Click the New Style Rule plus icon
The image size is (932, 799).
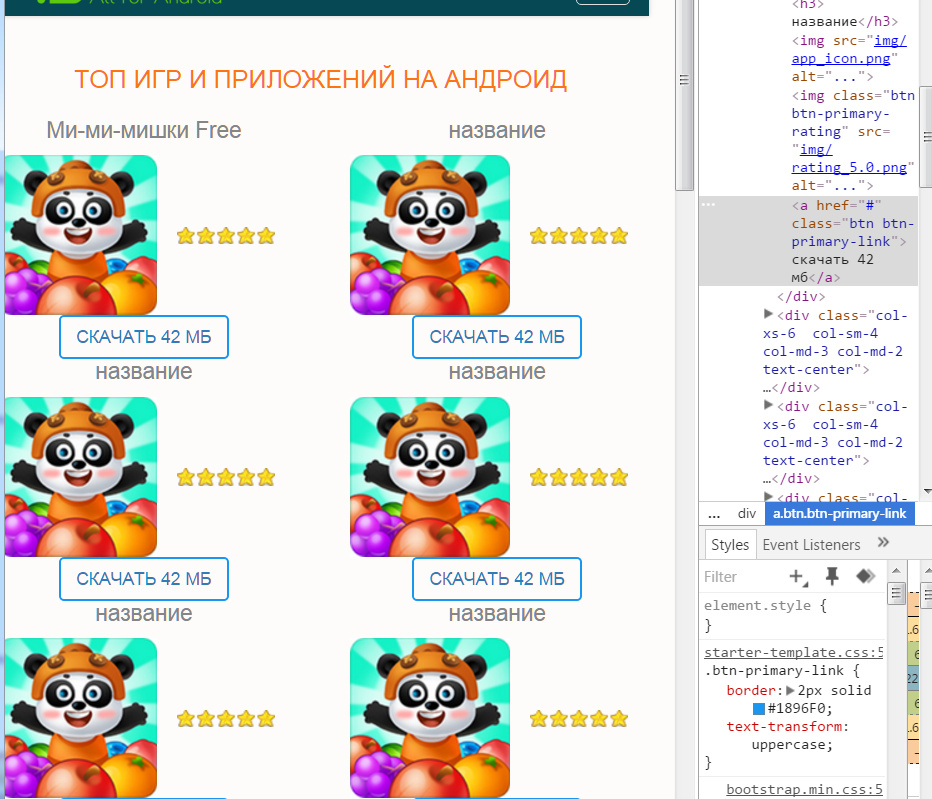(798, 577)
